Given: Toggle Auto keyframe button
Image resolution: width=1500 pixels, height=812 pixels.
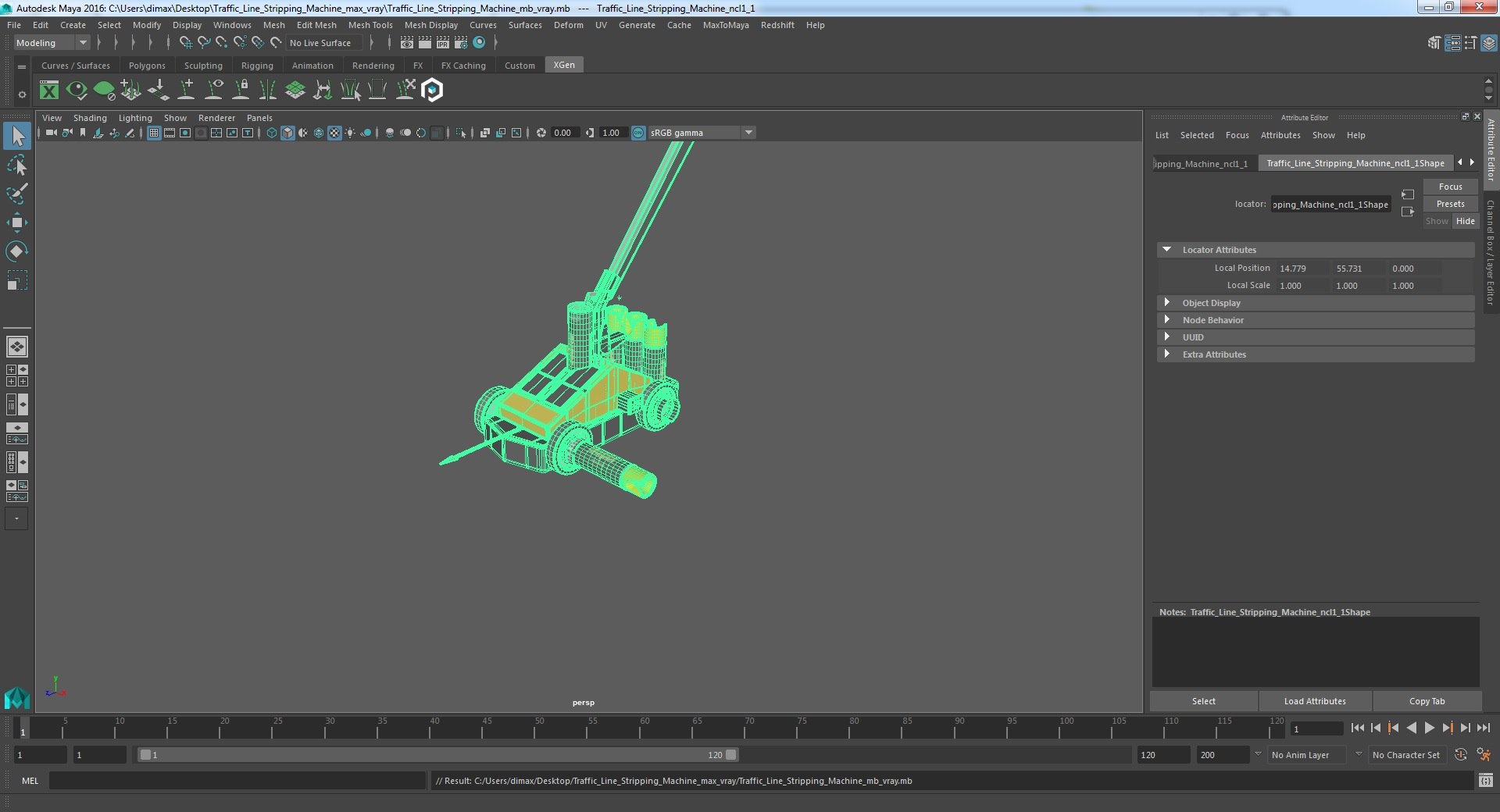Looking at the screenshot, I should point(1460,754).
